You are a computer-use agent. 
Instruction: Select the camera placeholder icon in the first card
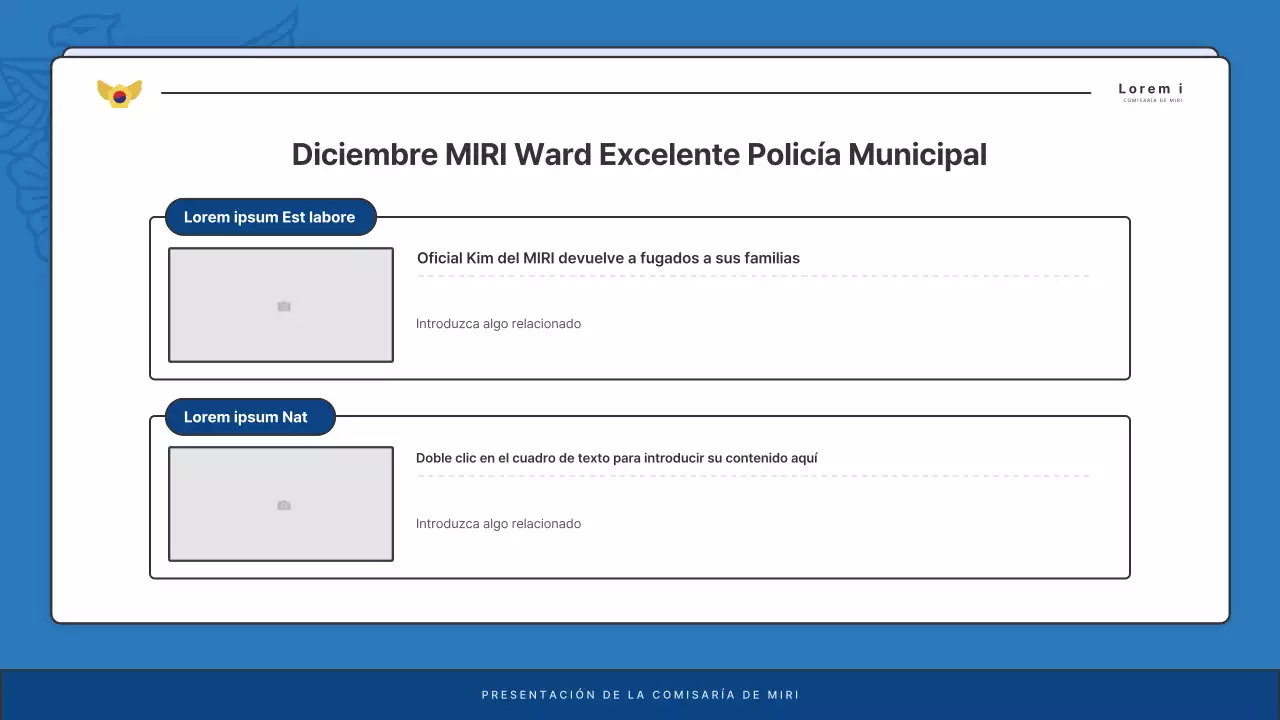[x=283, y=306]
